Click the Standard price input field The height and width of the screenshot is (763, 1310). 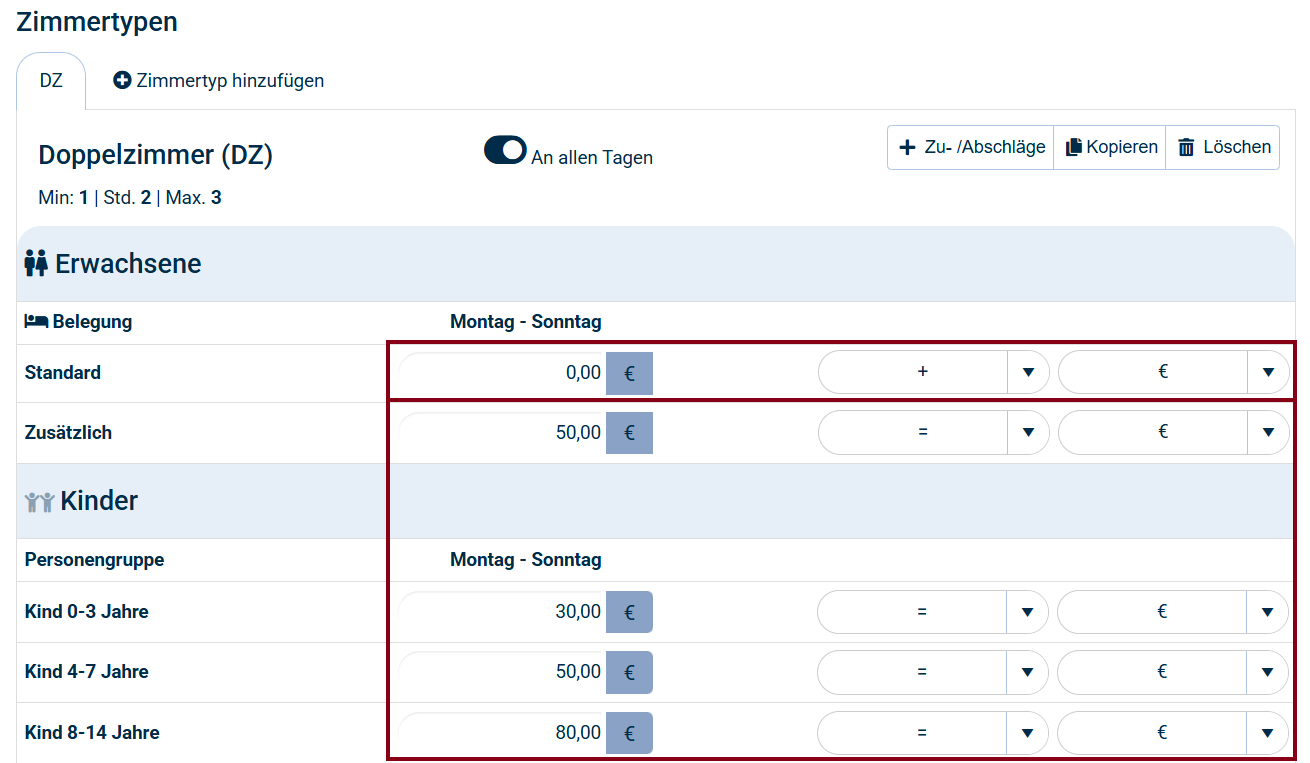(502, 374)
